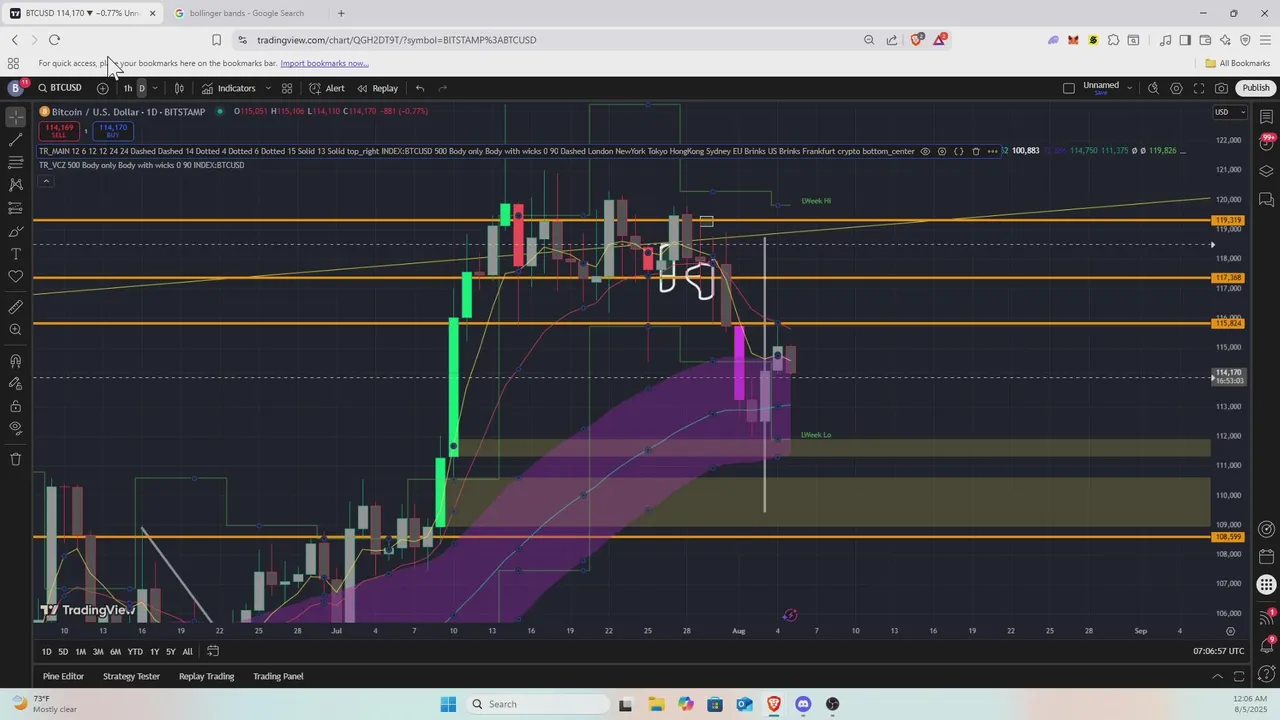
Task: Select the YTD date range
Action: pos(135,652)
